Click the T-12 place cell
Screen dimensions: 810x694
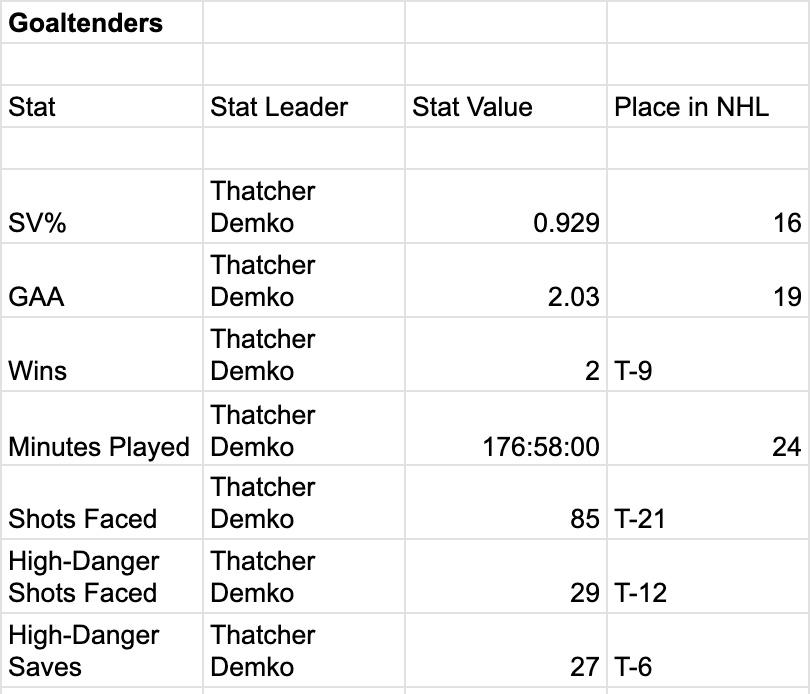pos(641,593)
